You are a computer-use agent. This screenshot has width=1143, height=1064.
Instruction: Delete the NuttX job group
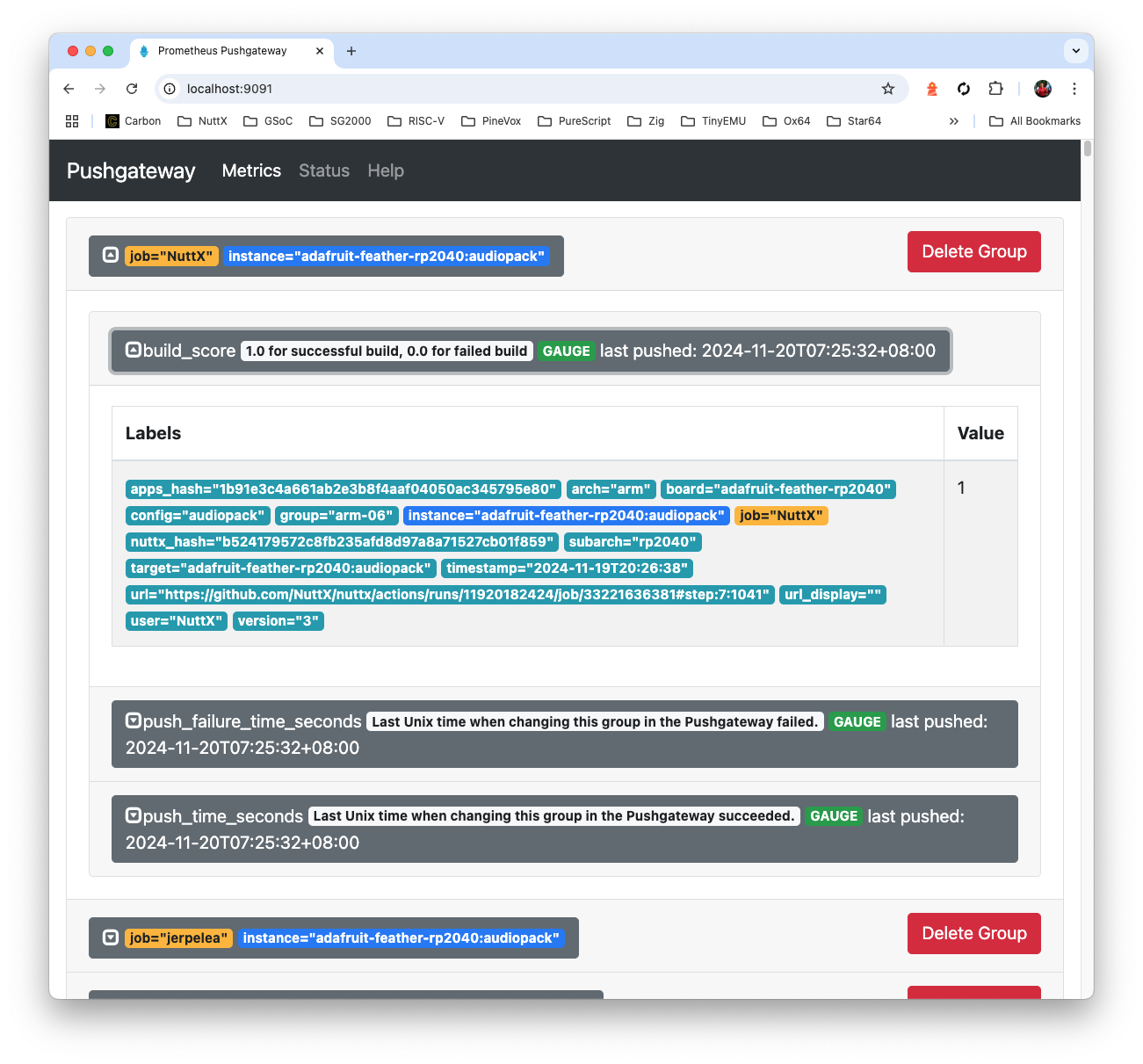point(973,251)
